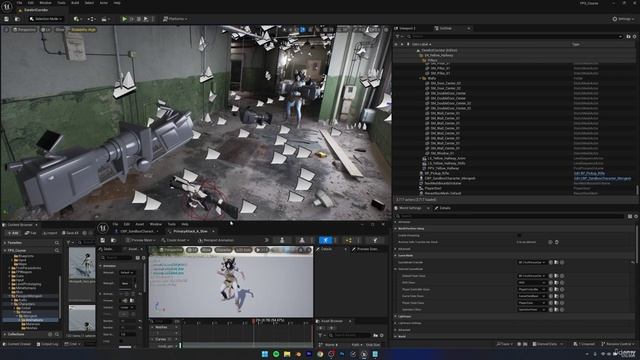Expand the Lightmass section in World Settings

(x=395, y=316)
